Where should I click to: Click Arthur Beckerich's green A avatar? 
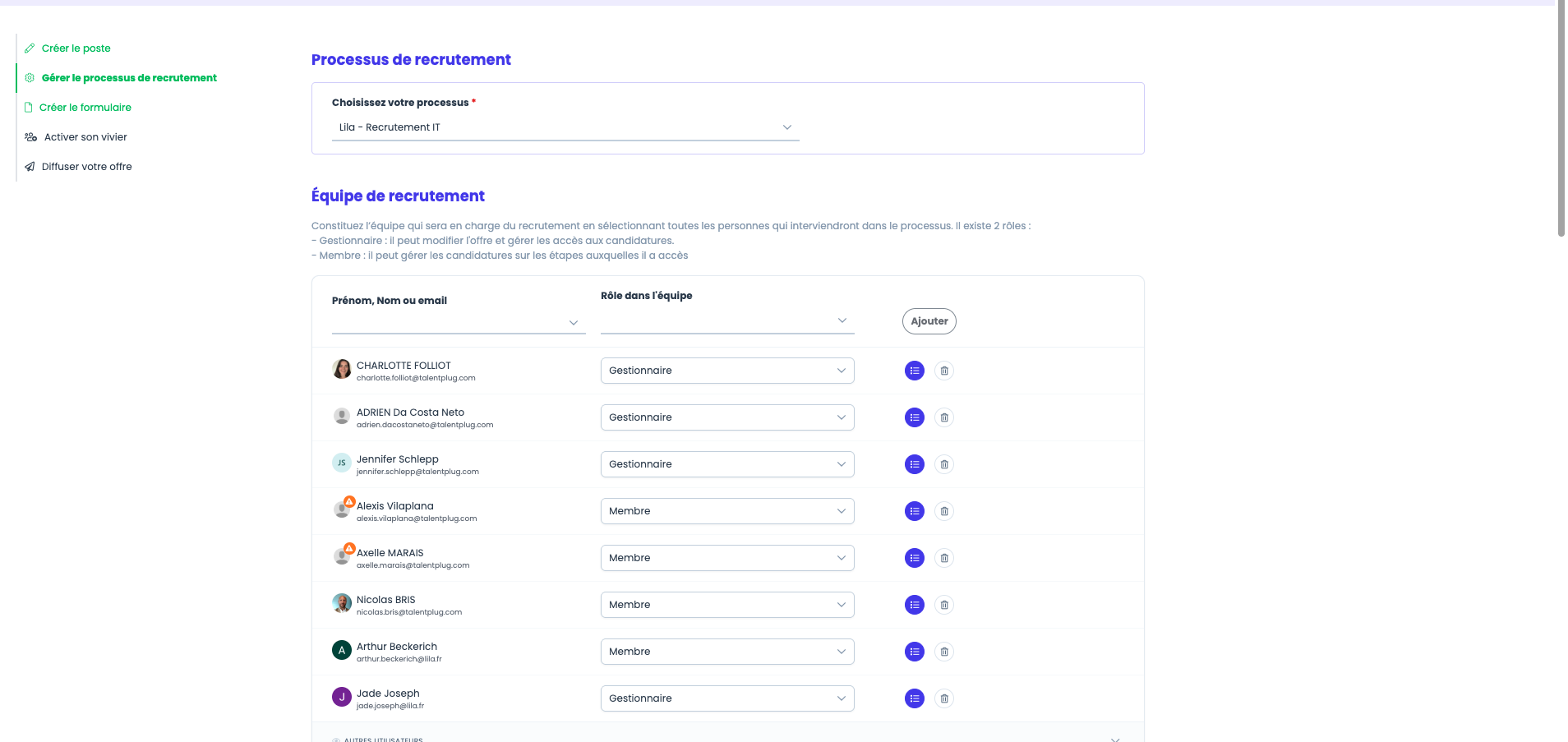[x=342, y=650]
